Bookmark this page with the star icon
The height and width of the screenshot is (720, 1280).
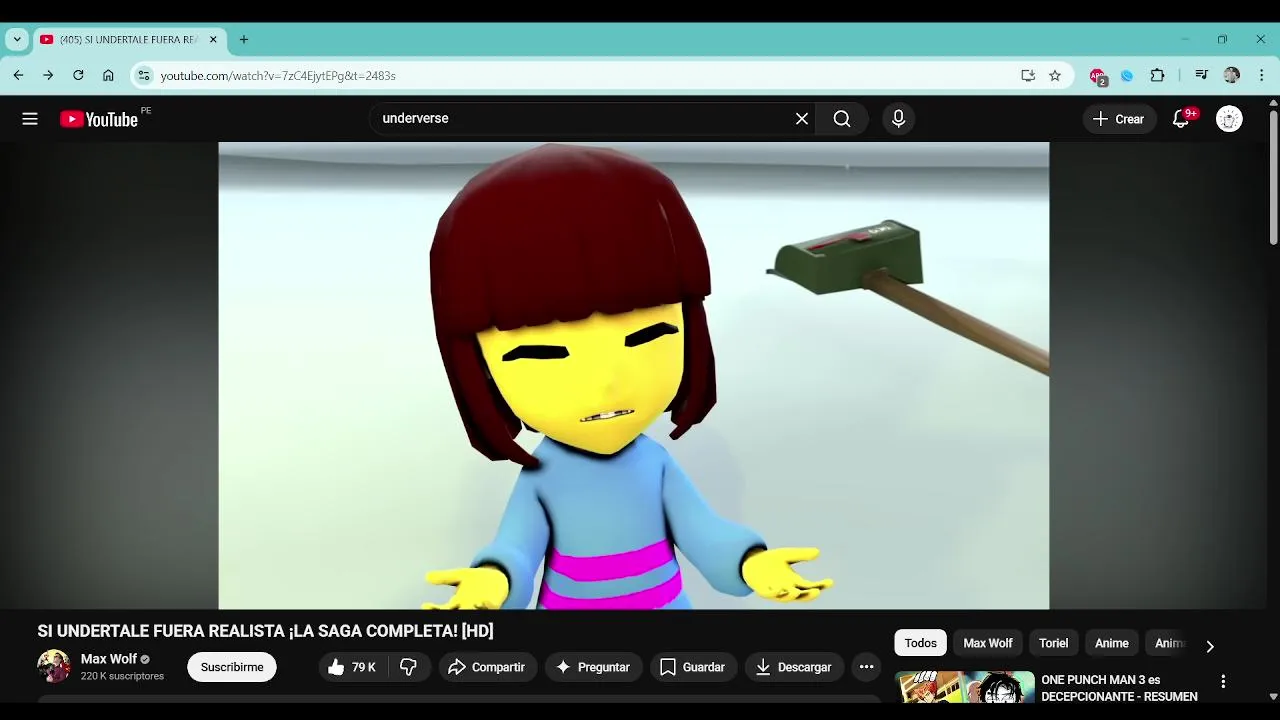[x=1055, y=75]
